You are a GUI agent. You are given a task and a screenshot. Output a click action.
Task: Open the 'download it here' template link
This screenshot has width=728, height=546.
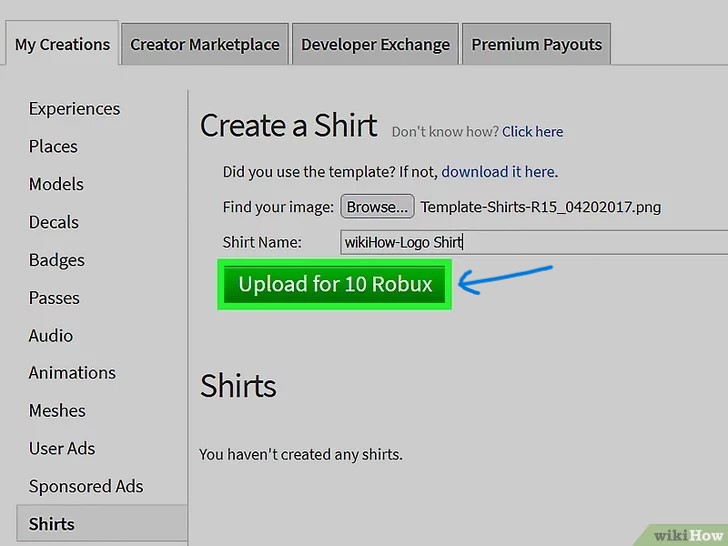pos(500,172)
